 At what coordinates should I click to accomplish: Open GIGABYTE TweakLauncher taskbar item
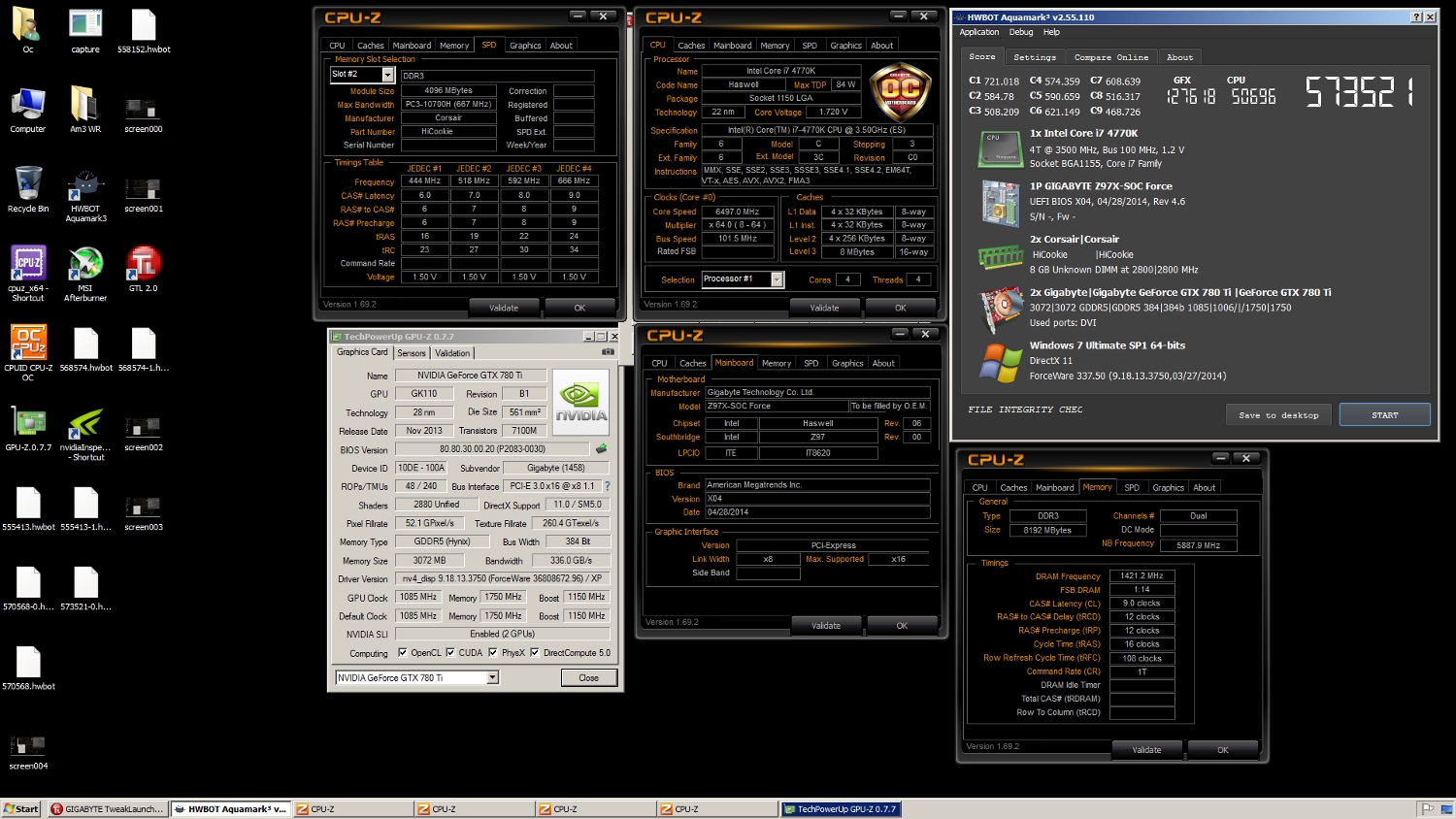point(107,808)
